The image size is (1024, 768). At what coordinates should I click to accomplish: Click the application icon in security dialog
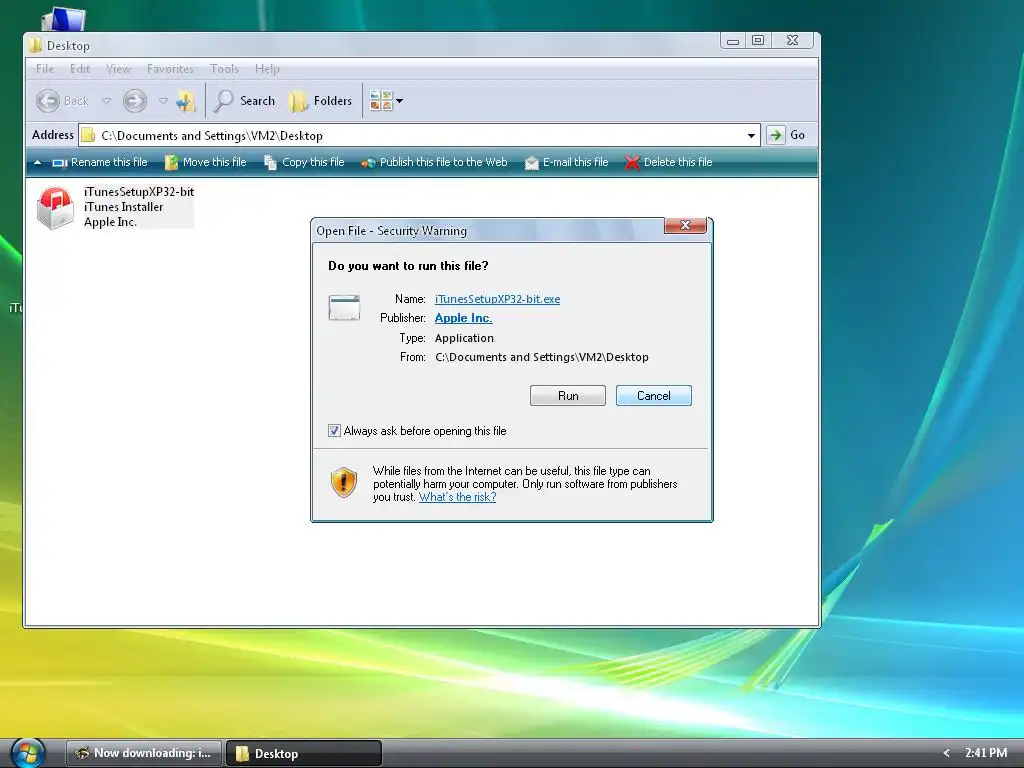(344, 308)
